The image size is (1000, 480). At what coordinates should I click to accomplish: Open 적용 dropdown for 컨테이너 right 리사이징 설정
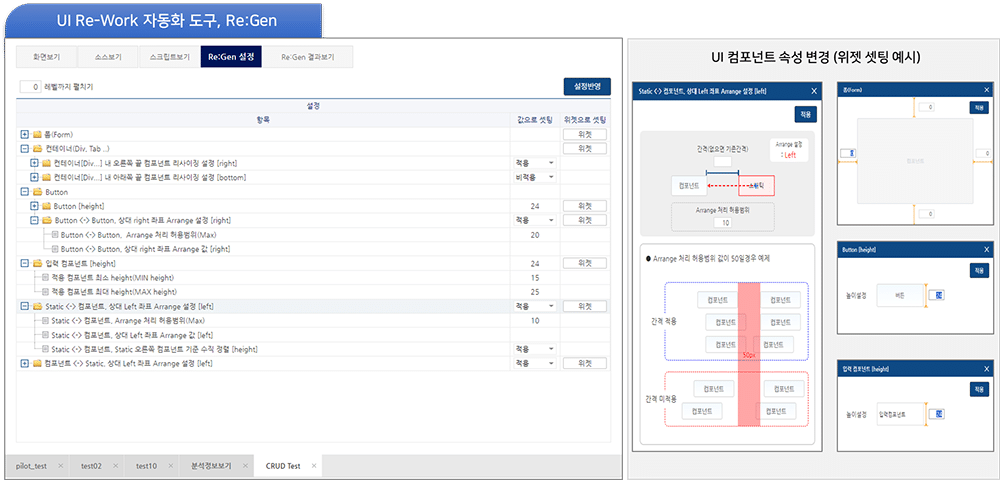point(534,163)
